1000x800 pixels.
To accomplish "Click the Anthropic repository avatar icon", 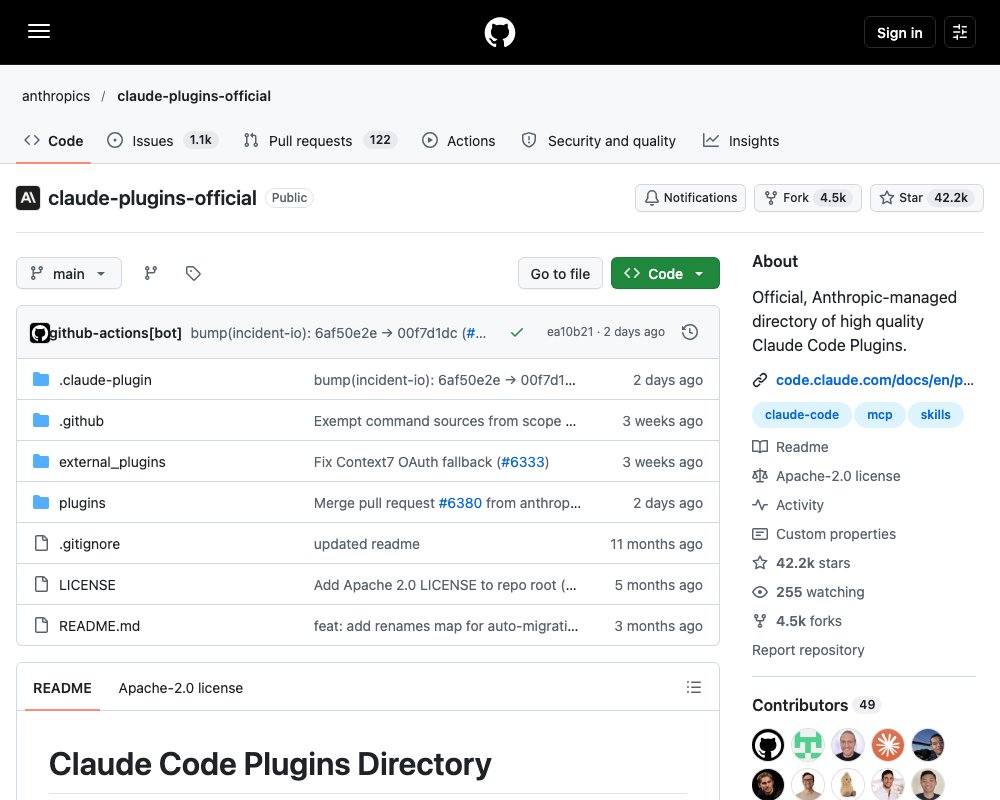I will [x=28, y=198].
